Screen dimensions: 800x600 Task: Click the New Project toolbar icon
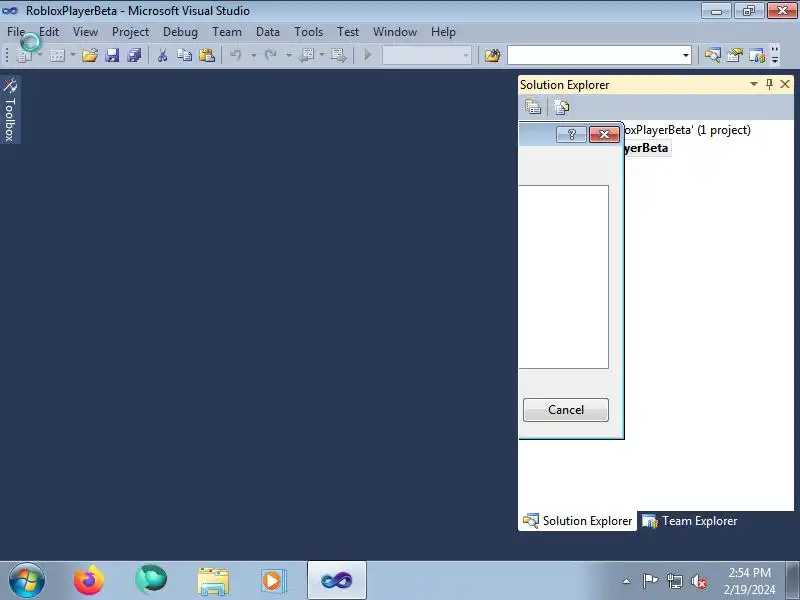tap(24, 55)
